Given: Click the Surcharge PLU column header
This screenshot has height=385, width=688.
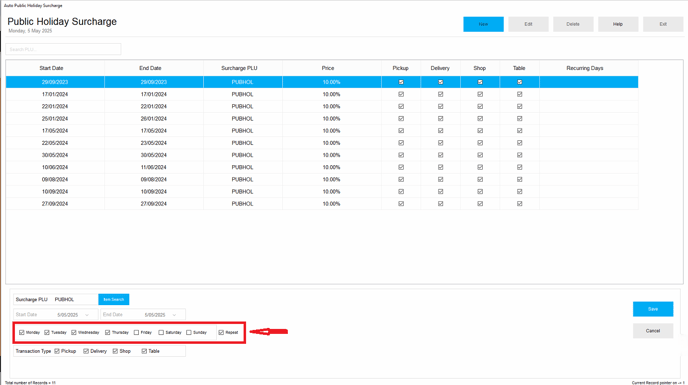Looking at the screenshot, I should pyautogui.click(x=243, y=68).
